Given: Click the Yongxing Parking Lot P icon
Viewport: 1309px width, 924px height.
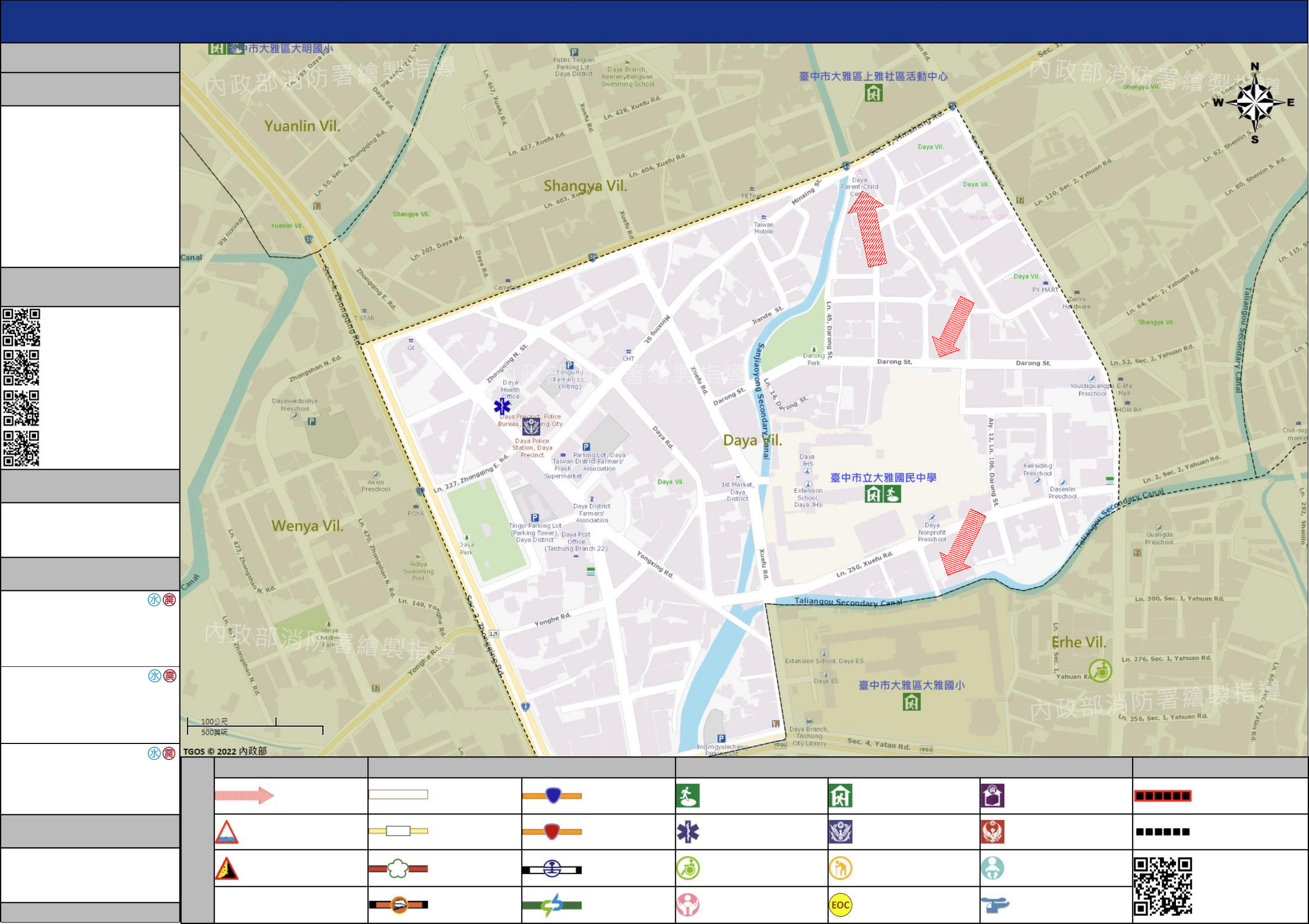Looking at the screenshot, I should [570, 365].
